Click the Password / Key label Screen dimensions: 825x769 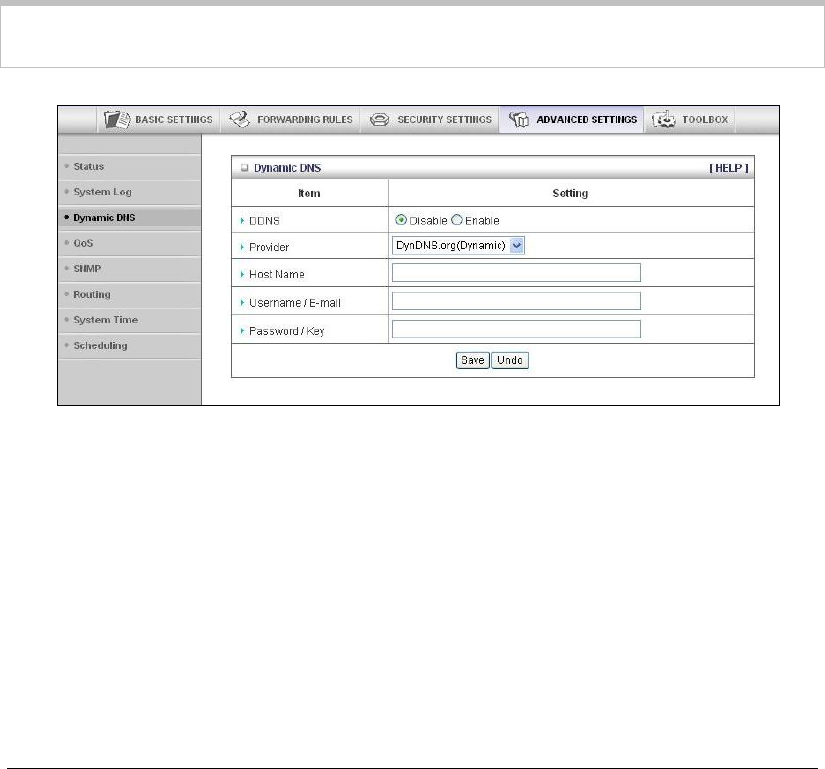287,331
